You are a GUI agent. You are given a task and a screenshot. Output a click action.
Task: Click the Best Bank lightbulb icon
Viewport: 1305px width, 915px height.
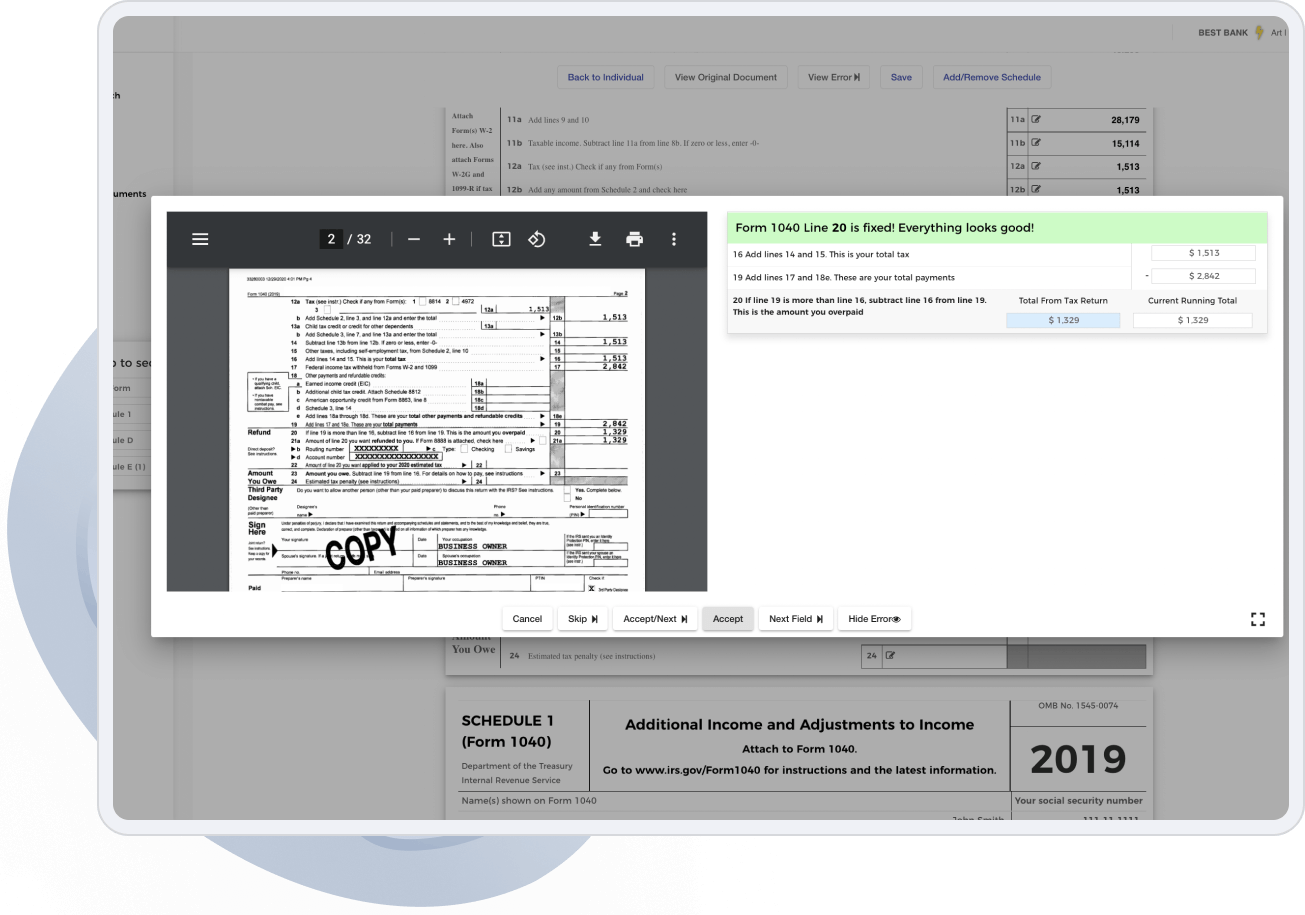1259,33
